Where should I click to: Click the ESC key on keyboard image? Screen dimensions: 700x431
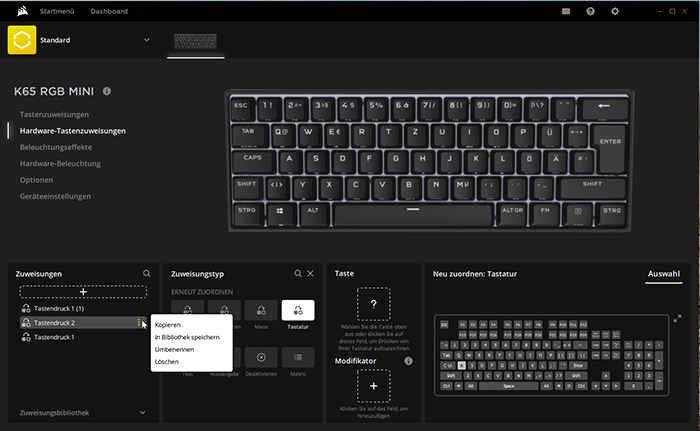(x=242, y=109)
